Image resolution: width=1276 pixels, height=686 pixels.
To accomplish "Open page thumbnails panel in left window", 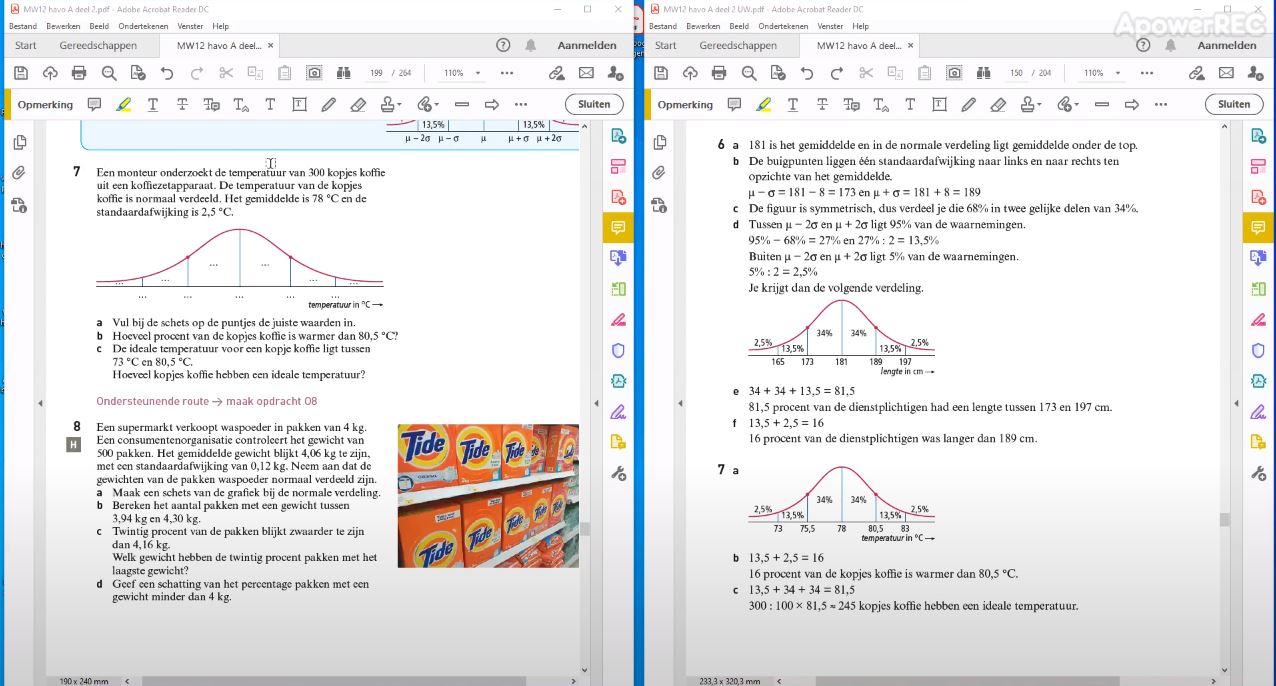I will [19, 143].
